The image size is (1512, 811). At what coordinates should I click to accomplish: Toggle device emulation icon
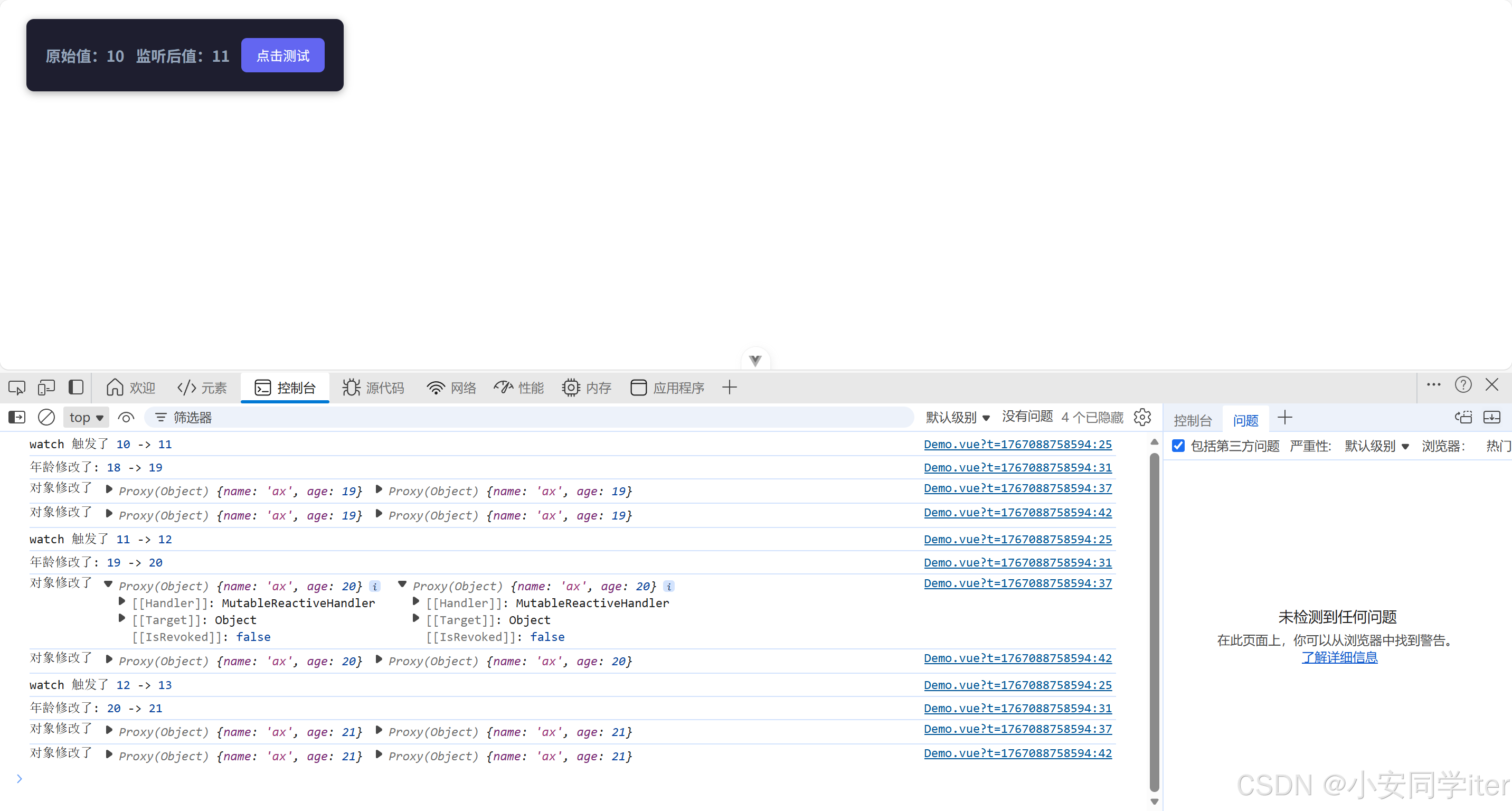(46, 388)
